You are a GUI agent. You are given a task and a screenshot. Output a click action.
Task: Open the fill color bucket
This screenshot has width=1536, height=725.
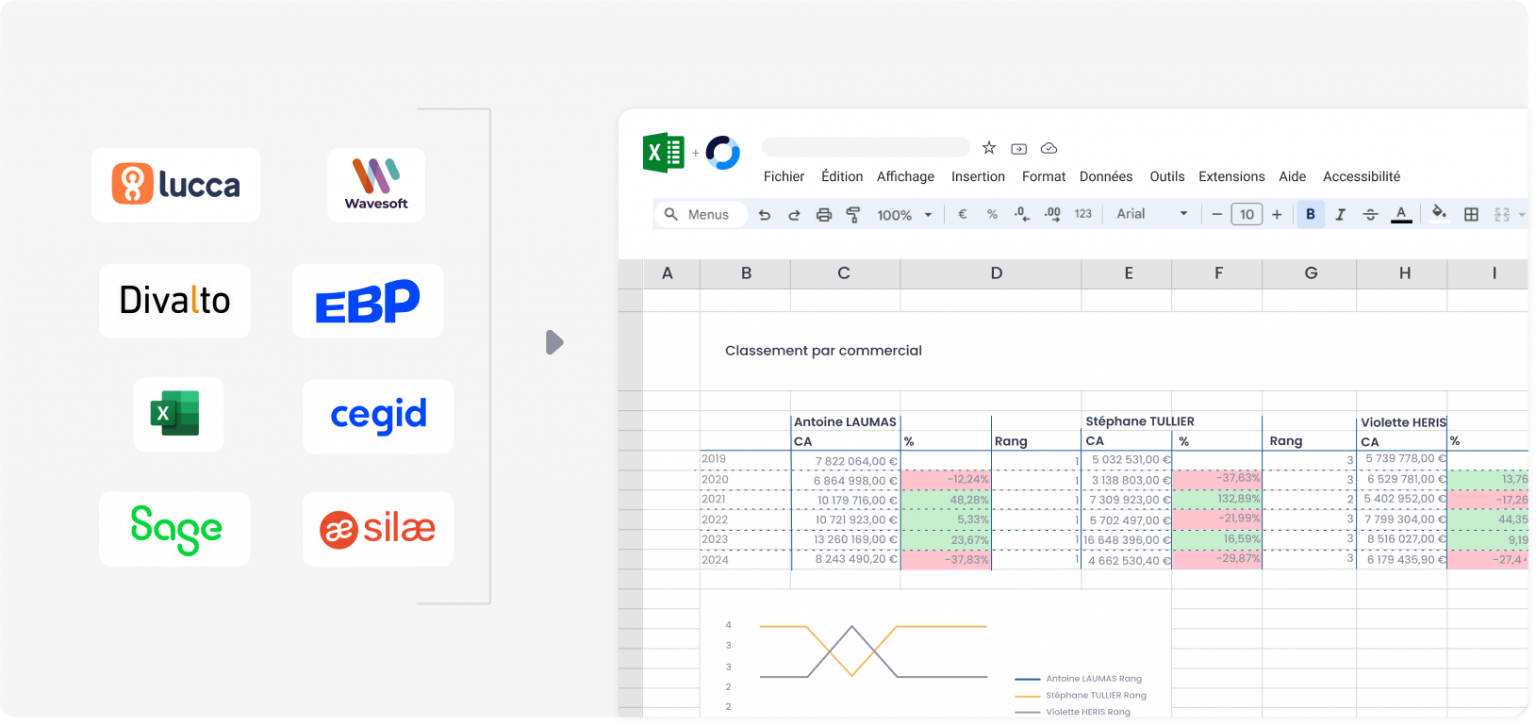click(1439, 213)
